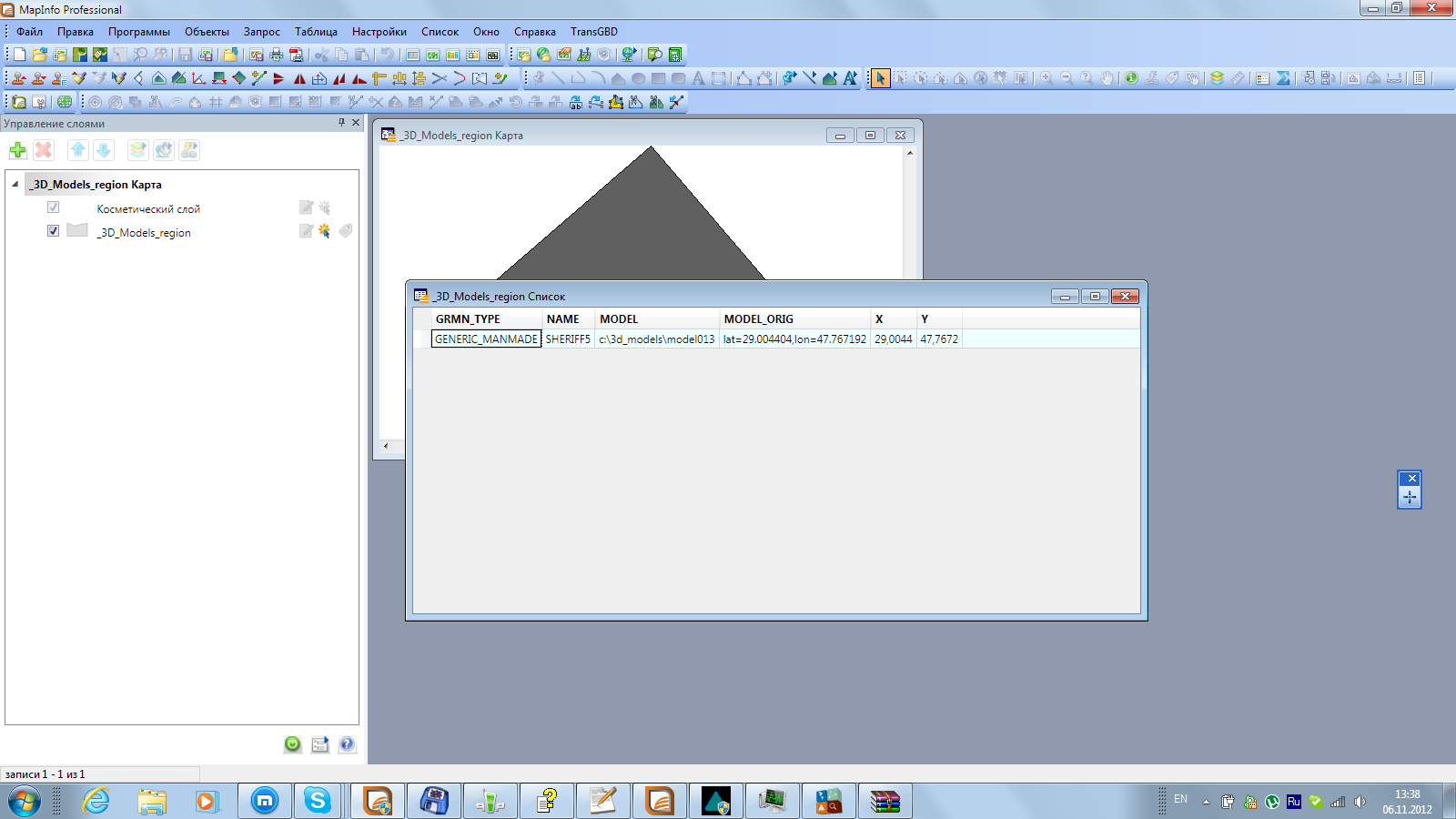
Task: Uncheck visibility of _3D_Models_region layer
Action: pyautogui.click(x=53, y=231)
